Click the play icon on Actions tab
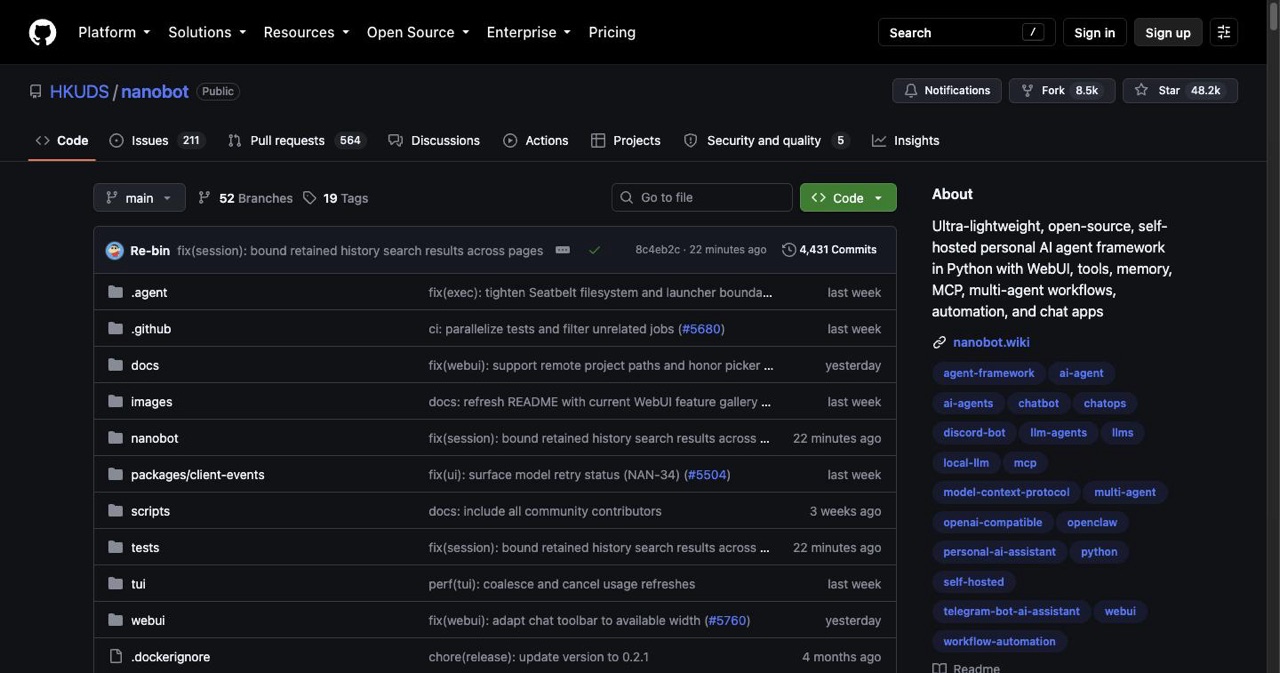1280x673 pixels. (x=510, y=141)
